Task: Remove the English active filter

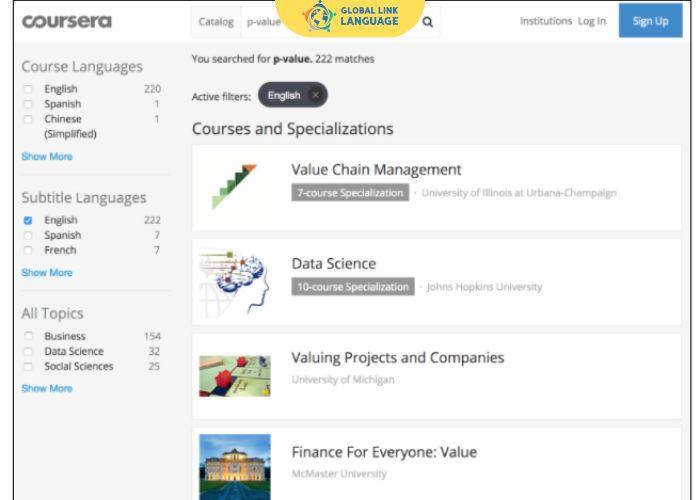Action: click(x=315, y=96)
